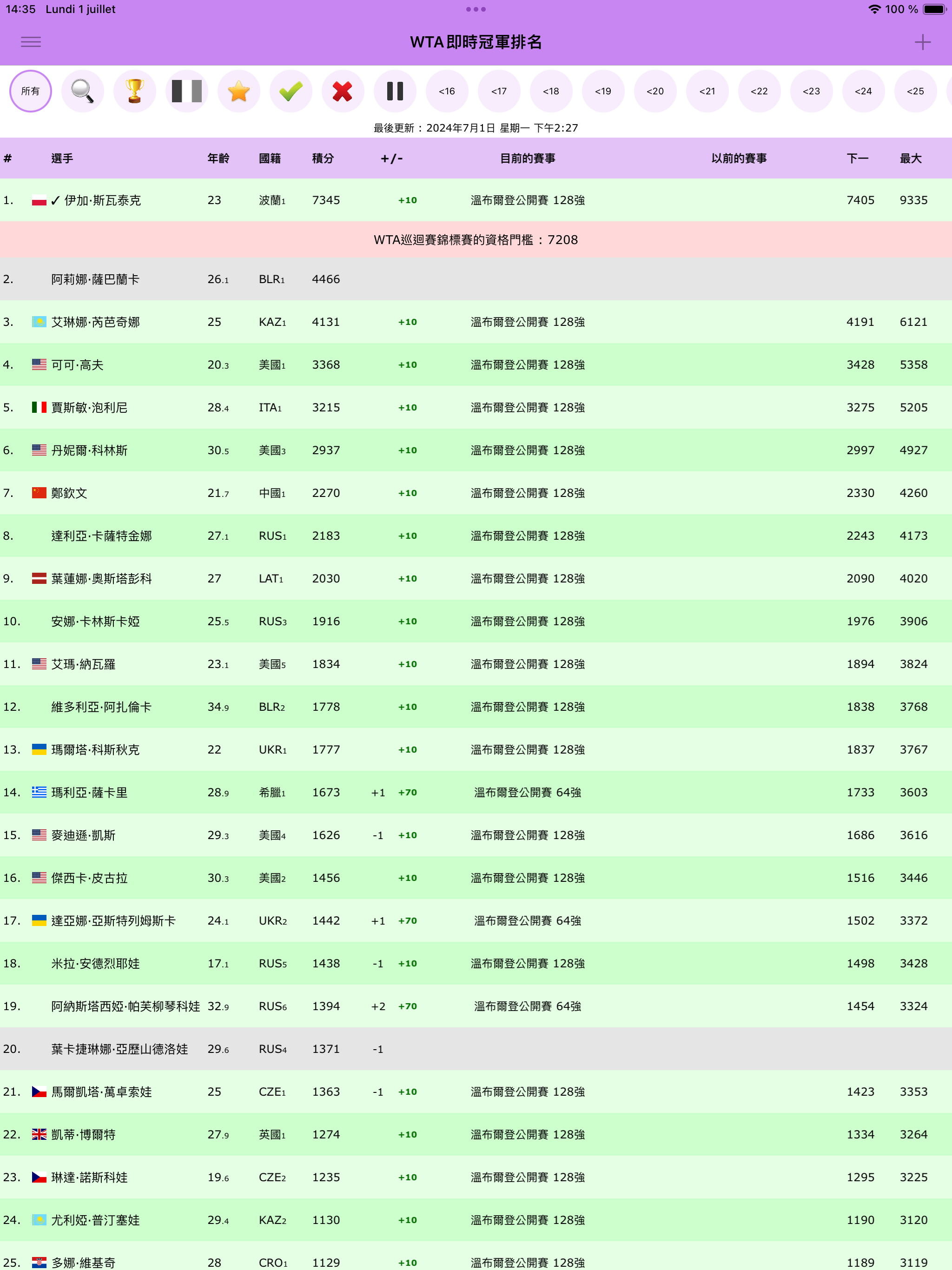Screen dimensions: 952x1270
Task: Sort by the 最大 column header
Action: pyautogui.click(x=911, y=159)
